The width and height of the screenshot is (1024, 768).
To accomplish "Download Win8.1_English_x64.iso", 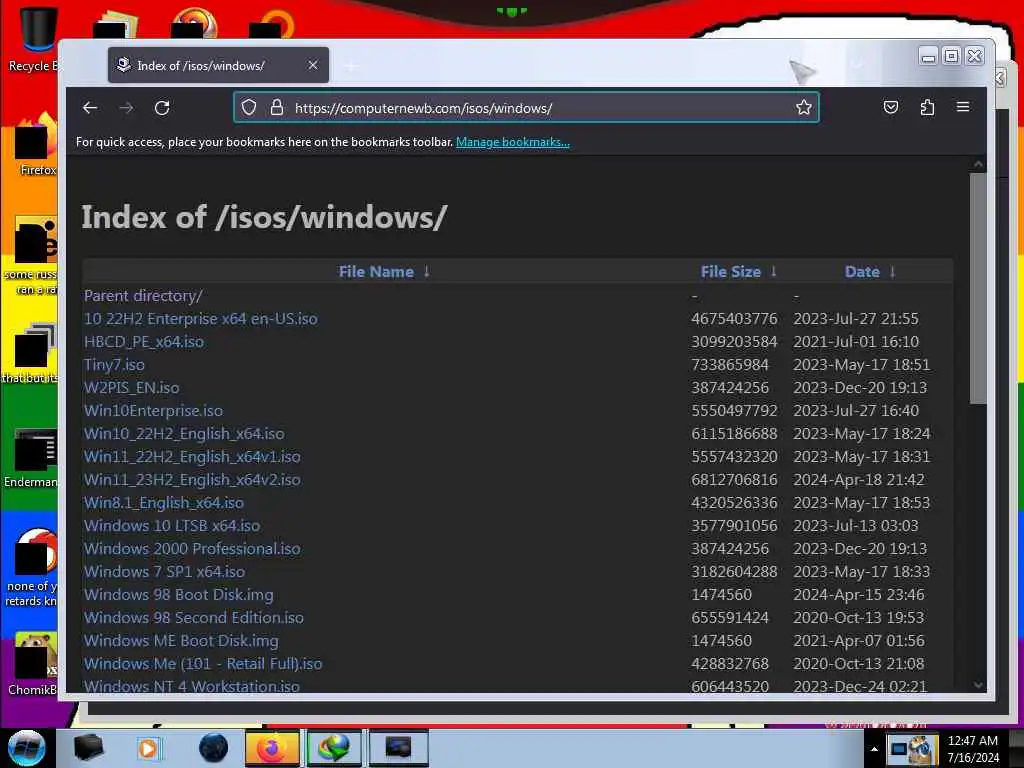I will (x=164, y=503).
